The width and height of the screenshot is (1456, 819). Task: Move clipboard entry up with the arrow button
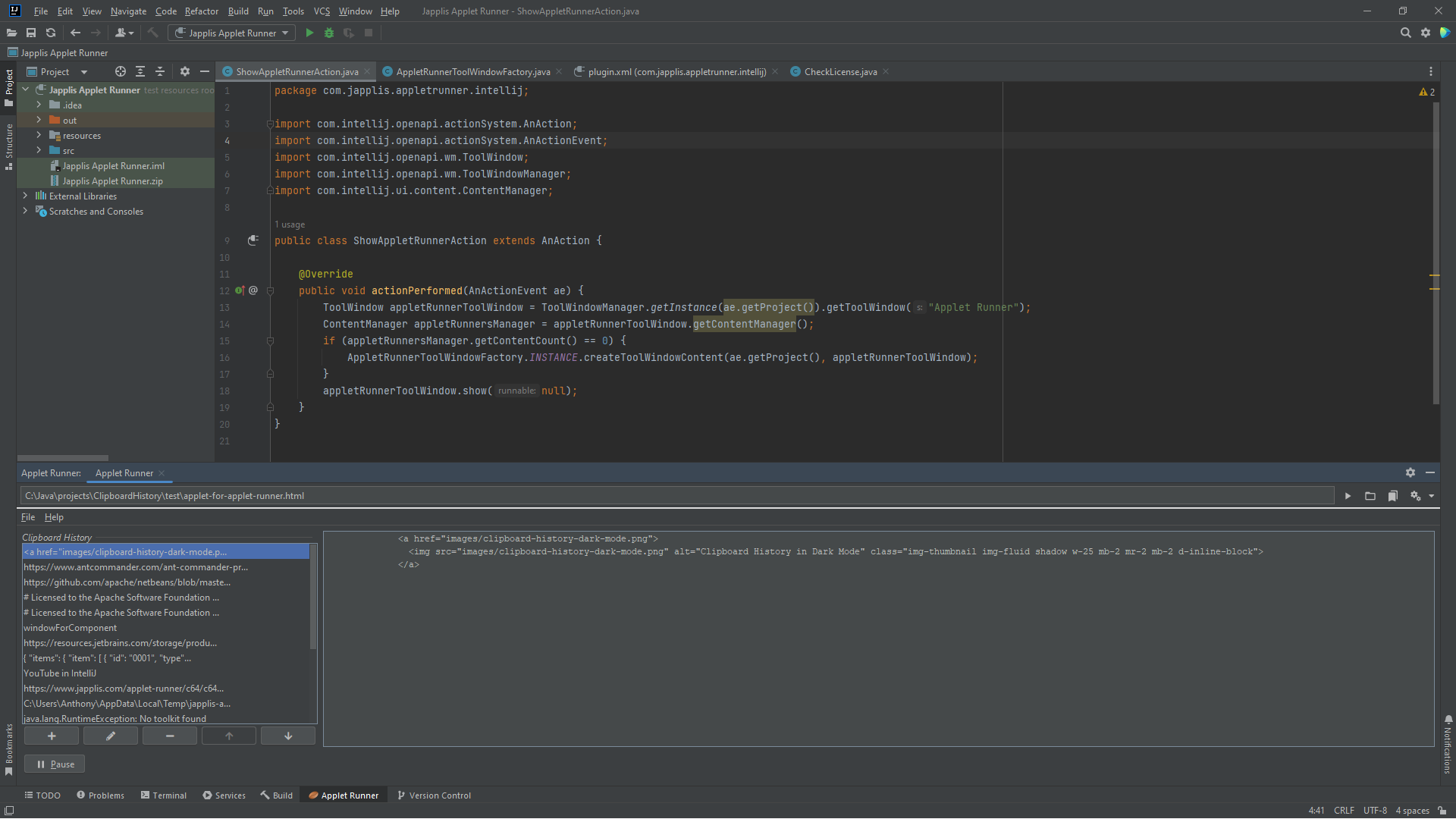[x=229, y=736]
